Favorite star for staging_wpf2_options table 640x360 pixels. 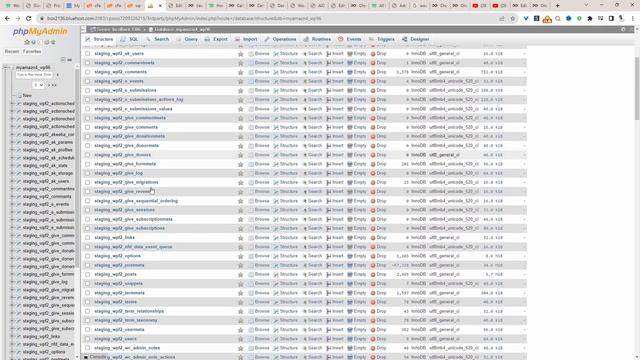(240, 256)
